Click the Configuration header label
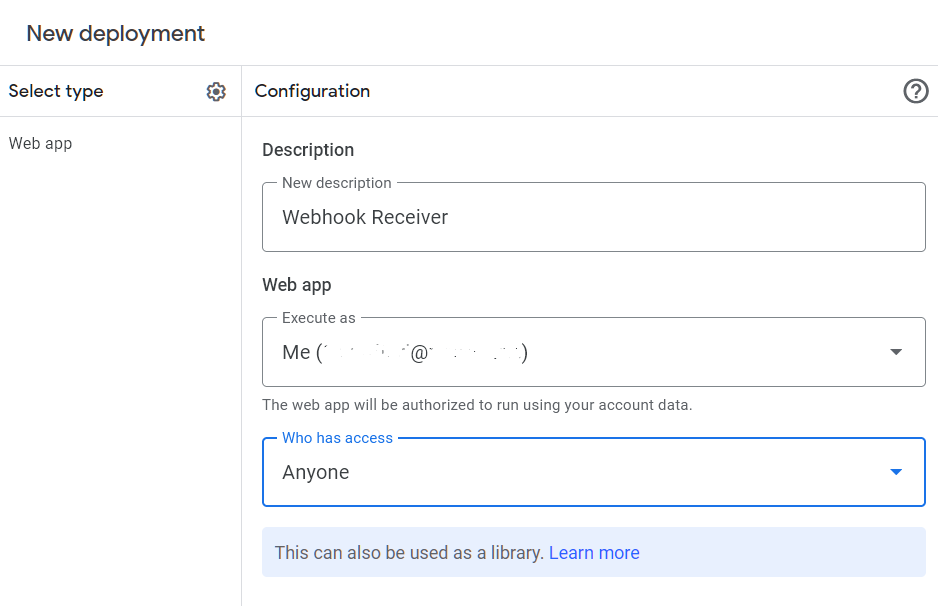 pos(312,91)
